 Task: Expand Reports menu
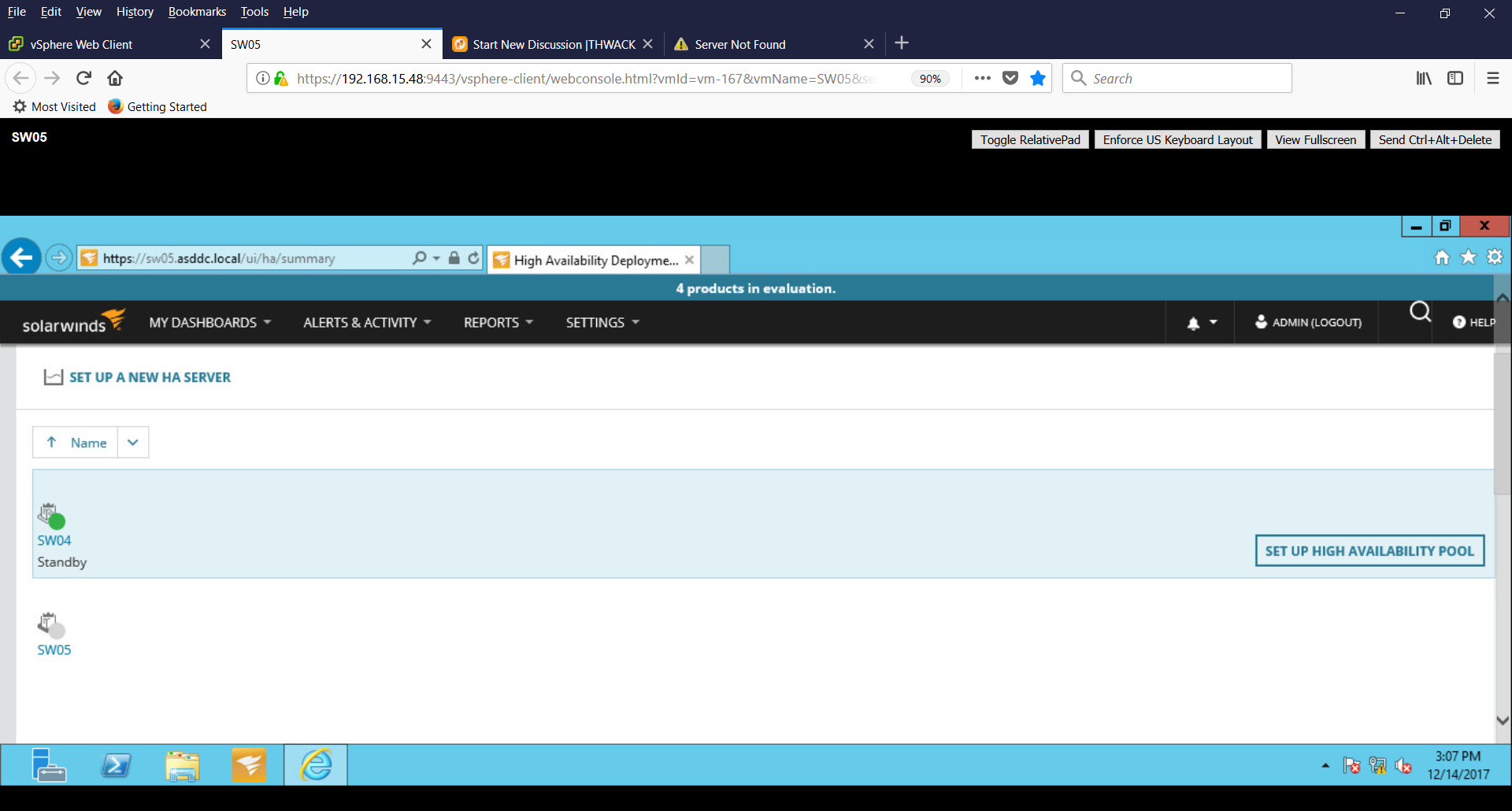tap(498, 323)
